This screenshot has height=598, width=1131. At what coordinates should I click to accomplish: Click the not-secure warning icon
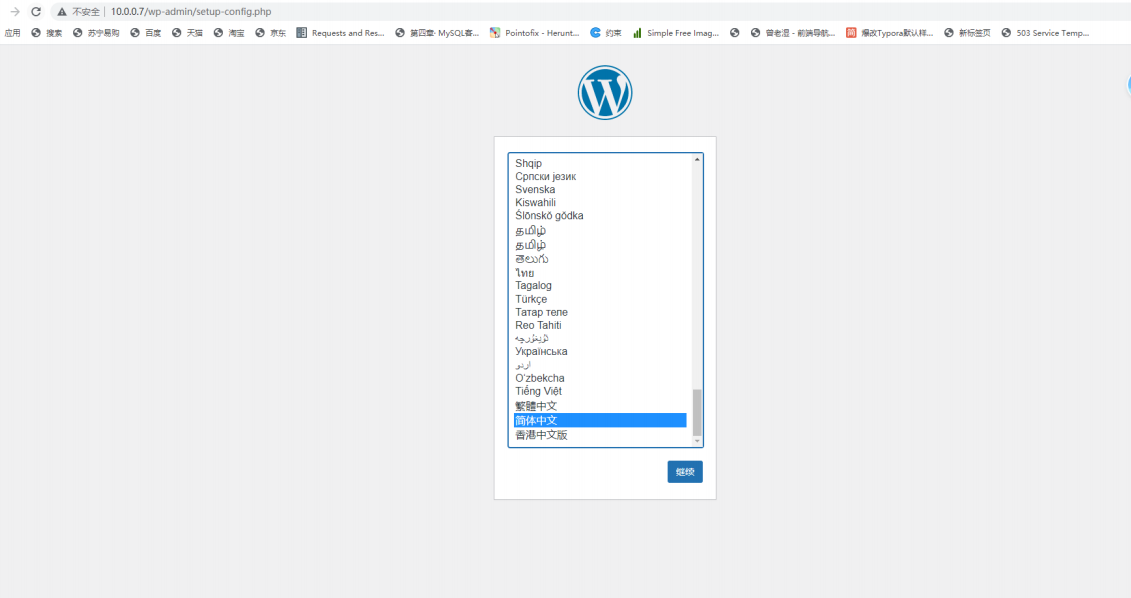[x=62, y=12]
